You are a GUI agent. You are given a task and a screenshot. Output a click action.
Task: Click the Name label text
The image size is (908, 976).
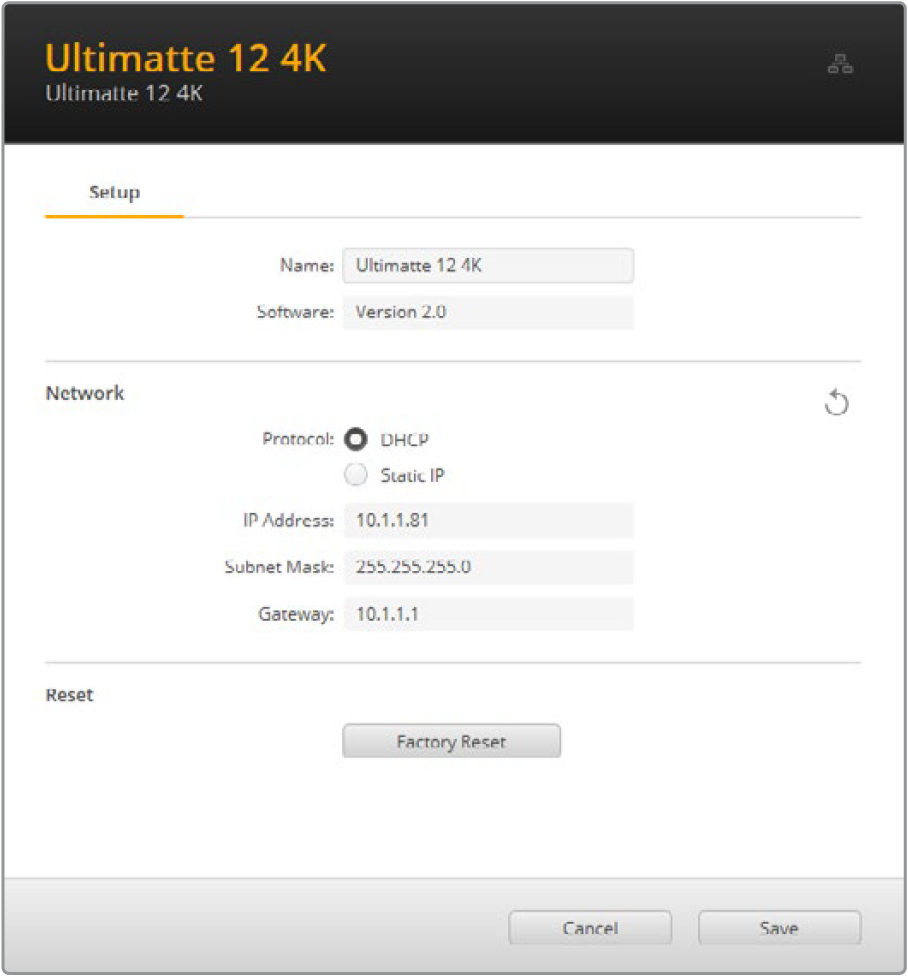pyautogui.click(x=306, y=266)
